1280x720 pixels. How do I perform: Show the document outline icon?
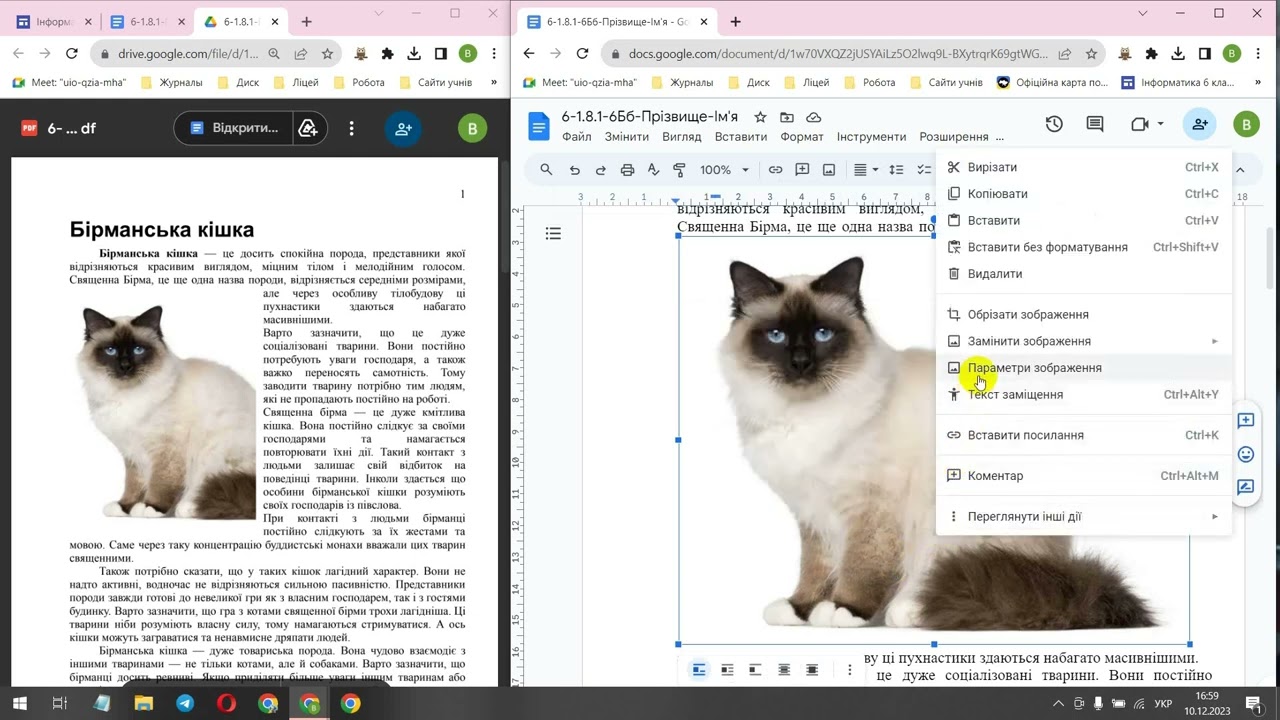point(553,234)
